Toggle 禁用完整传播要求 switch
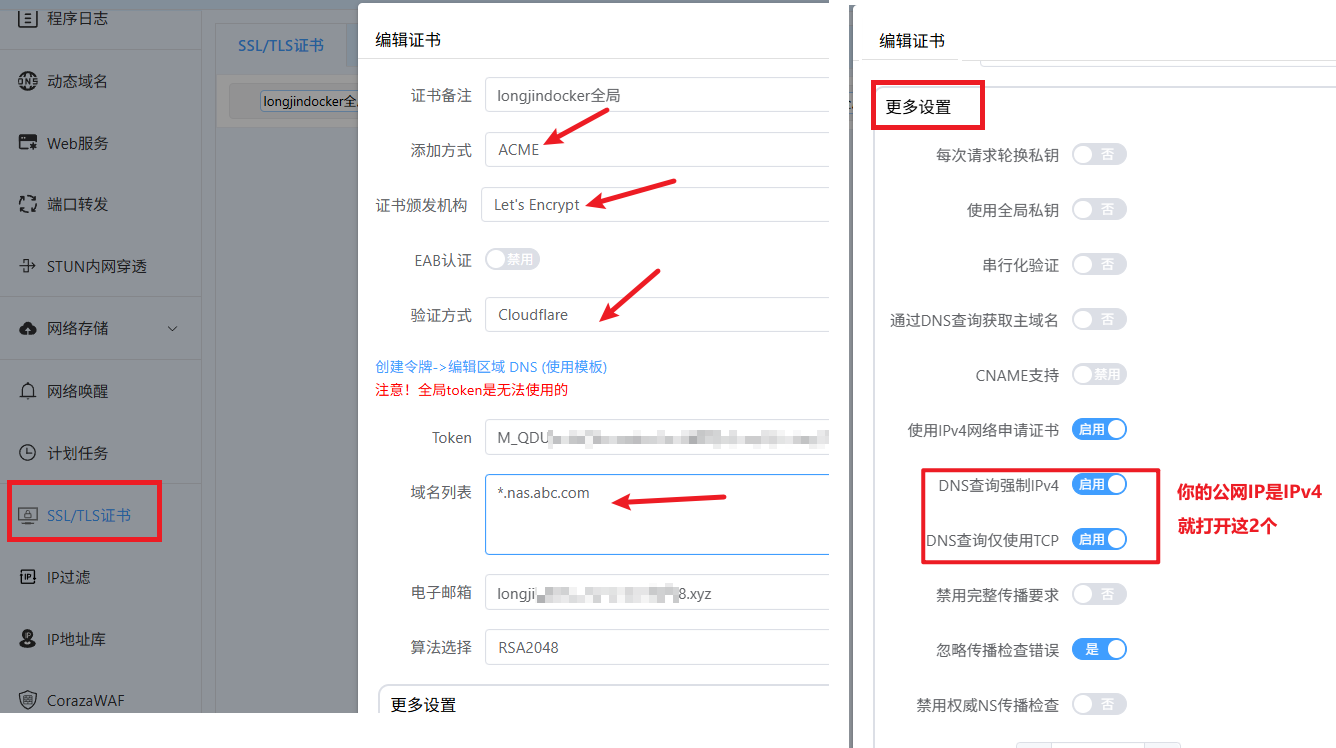The height and width of the screenshot is (748, 1336). [1099, 594]
